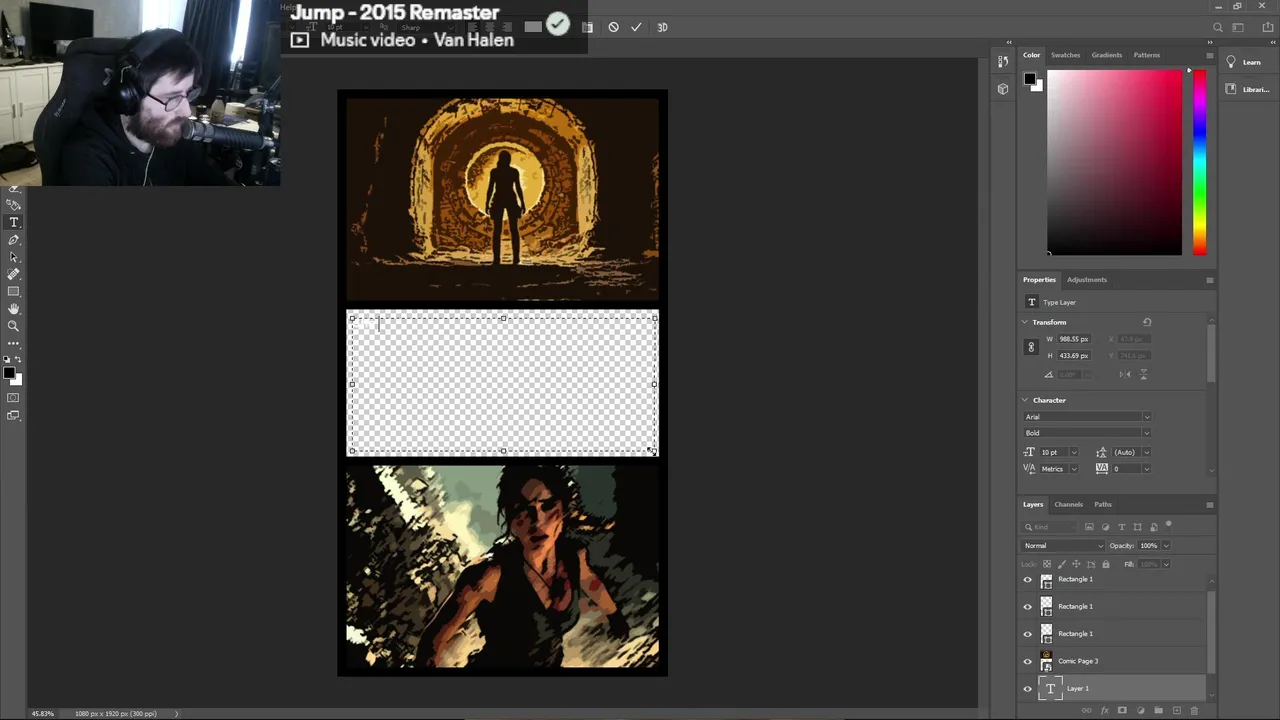Screen dimensions: 1280x720
Task: Click the foreground color swatch in toolbar
Action: [8, 374]
